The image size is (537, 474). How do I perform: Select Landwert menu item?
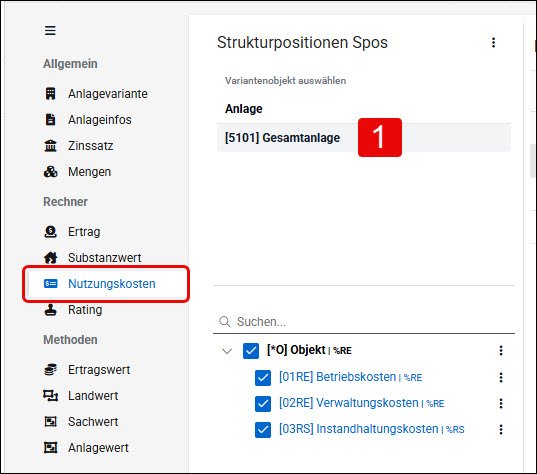(93, 396)
